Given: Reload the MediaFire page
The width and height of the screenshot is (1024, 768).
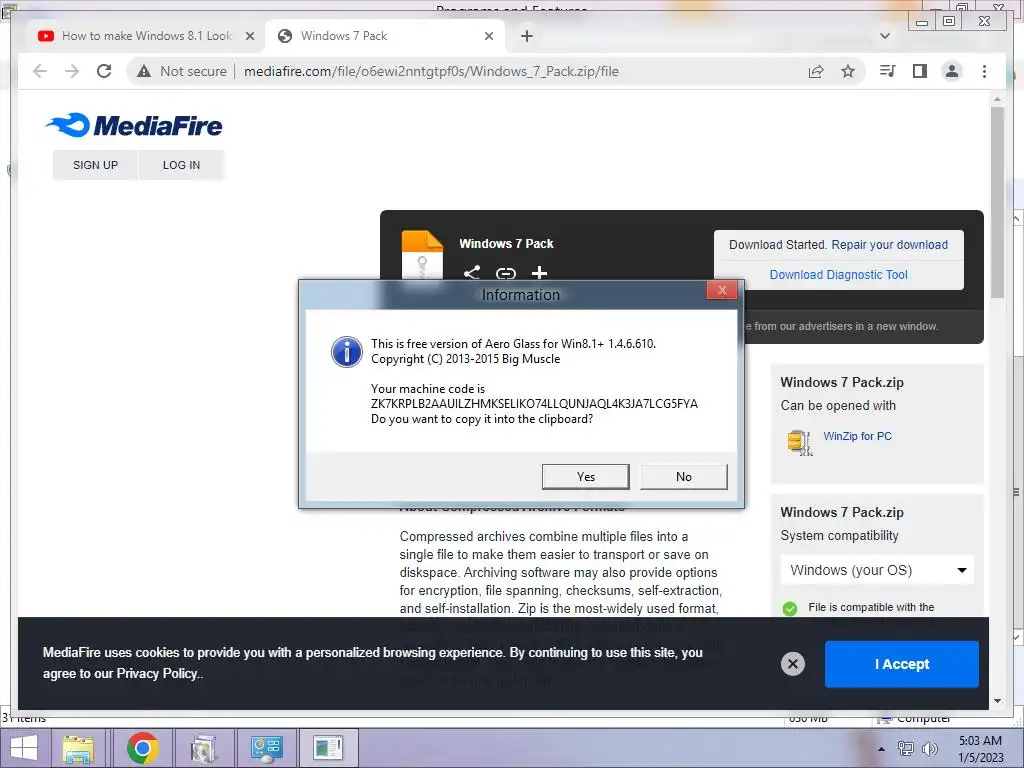Looking at the screenshot, I should [x=104, y=71].
